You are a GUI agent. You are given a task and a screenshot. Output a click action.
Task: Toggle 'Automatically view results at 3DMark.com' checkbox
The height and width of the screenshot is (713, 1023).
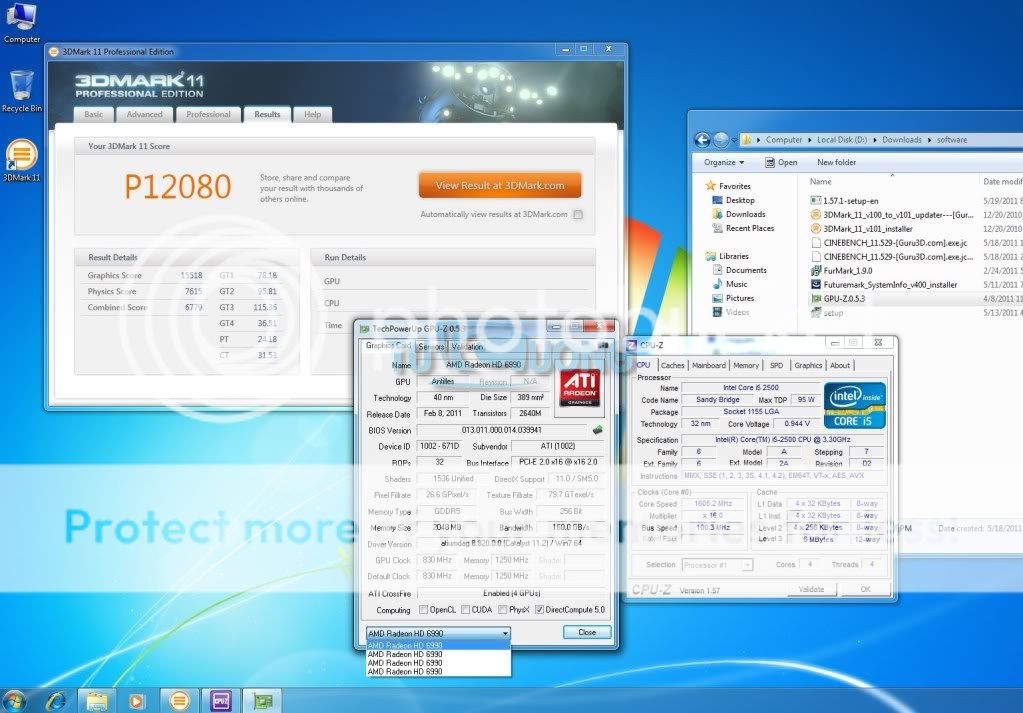578,215
